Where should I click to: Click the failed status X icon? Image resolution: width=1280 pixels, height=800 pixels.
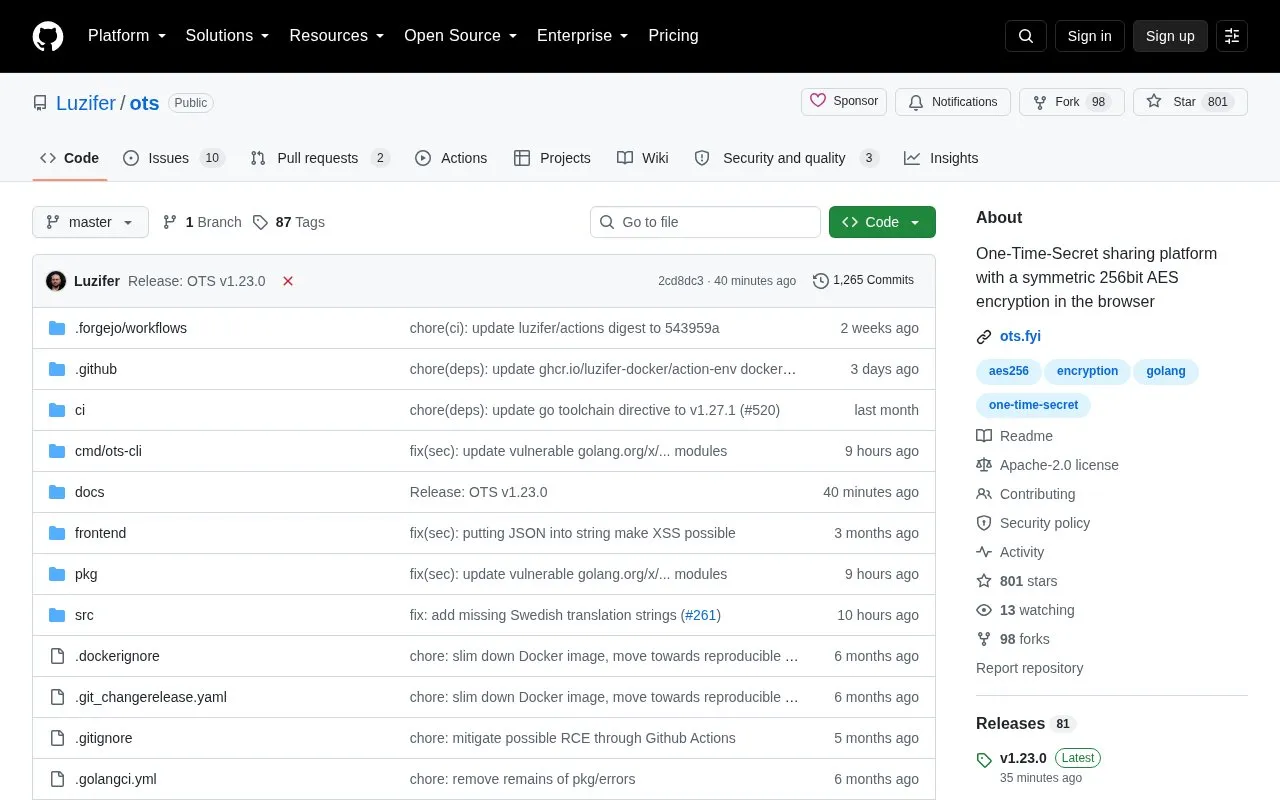pos(288,281)
